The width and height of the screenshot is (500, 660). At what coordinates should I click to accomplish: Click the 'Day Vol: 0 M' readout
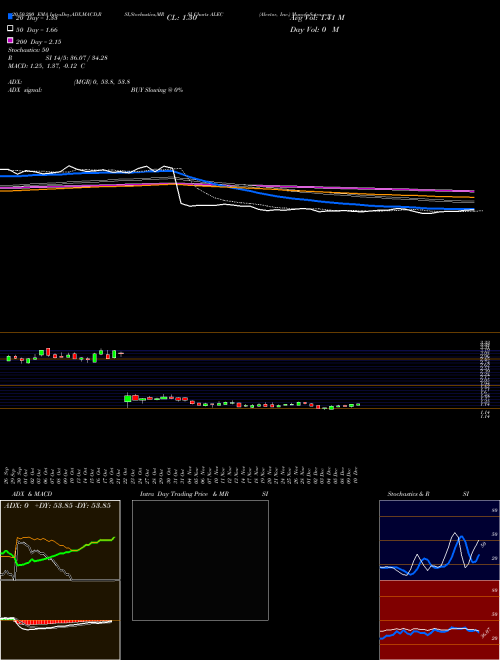coord(314,30)
